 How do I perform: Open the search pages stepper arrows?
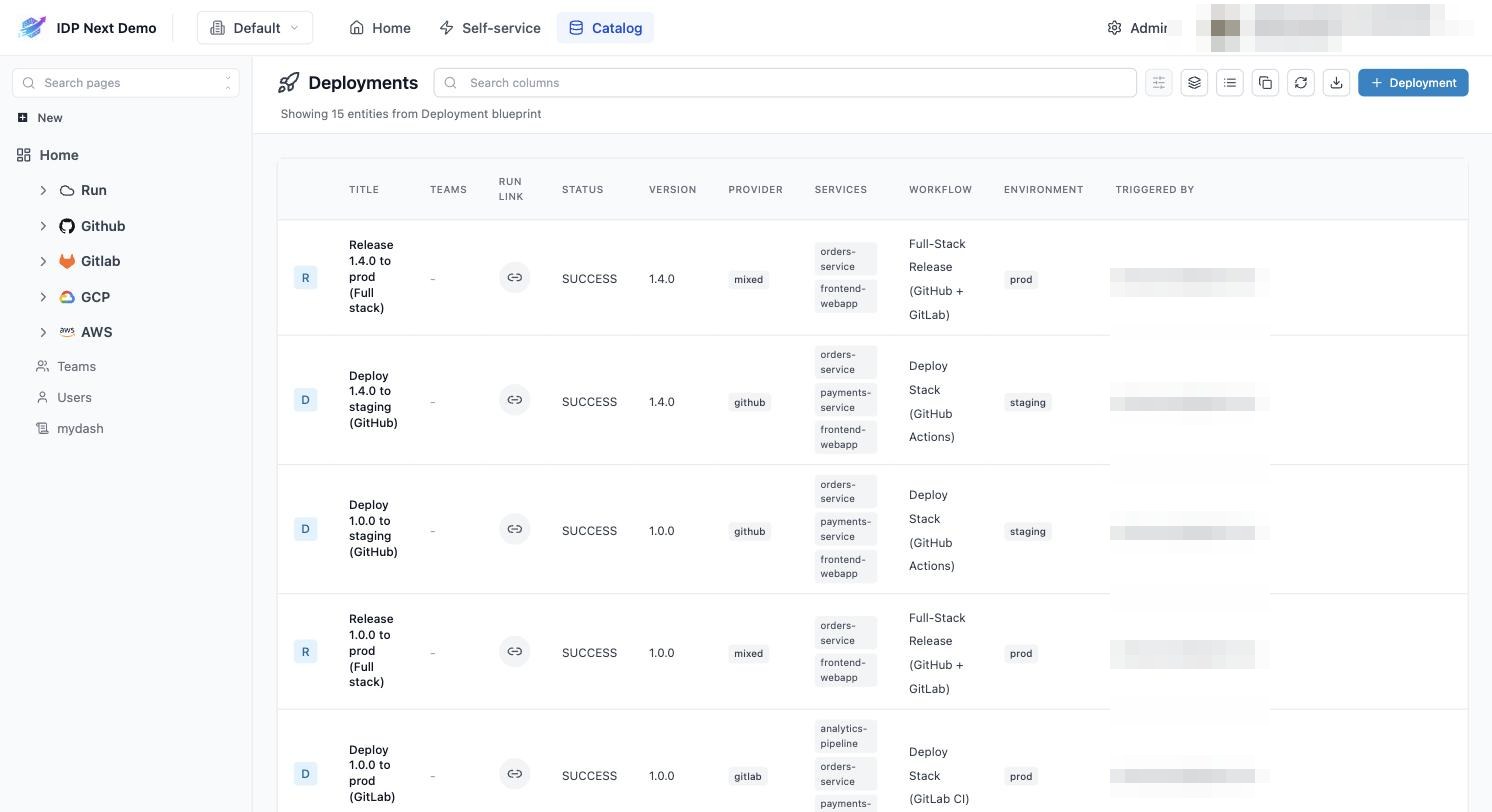coord(228,83)
